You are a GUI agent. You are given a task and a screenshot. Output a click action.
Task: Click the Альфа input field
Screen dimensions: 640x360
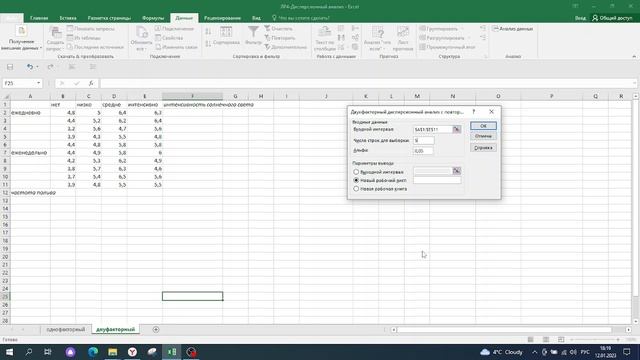click(423, 151)
